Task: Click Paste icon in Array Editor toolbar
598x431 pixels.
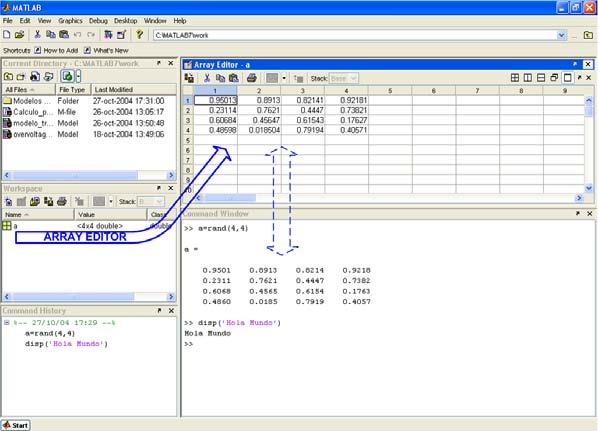Action: 234,78
